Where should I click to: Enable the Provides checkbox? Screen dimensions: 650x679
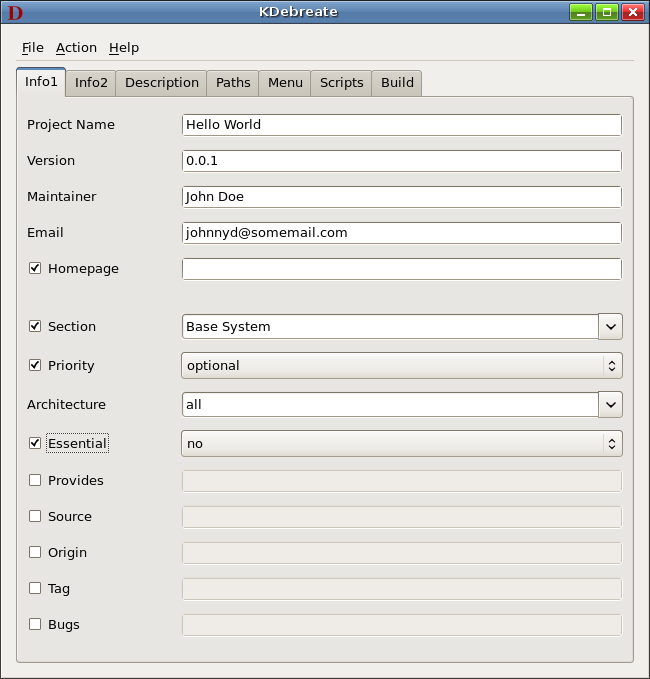click(x=35, y=480)
